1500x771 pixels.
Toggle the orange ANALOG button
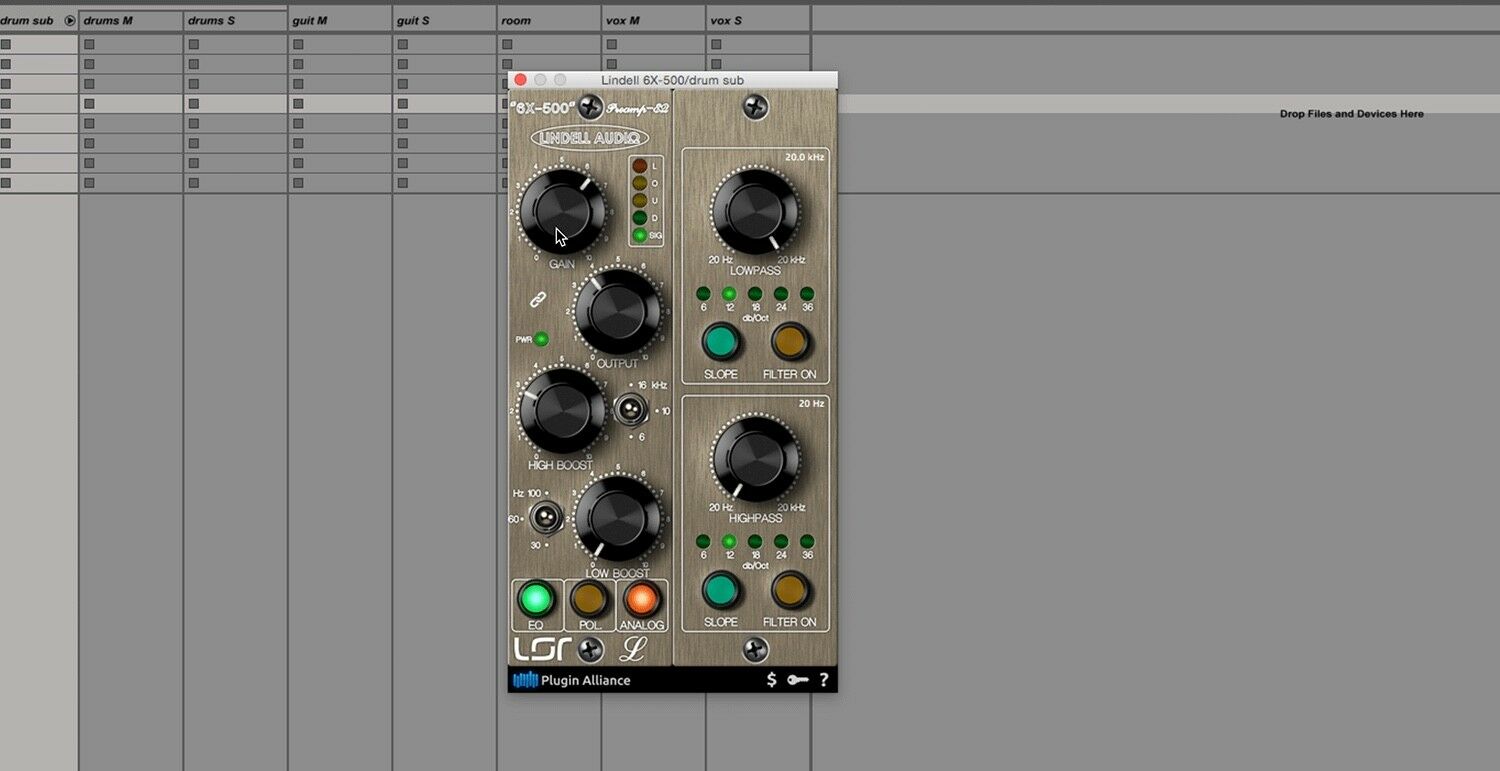coord(641,599)
